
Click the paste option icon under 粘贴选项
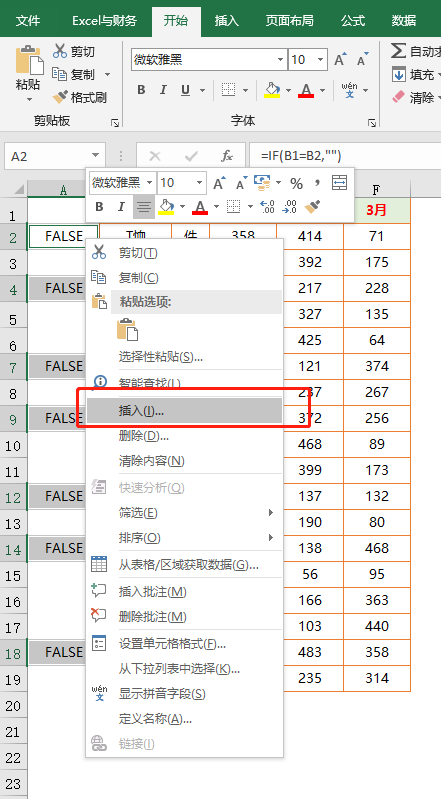coord(127,330)
